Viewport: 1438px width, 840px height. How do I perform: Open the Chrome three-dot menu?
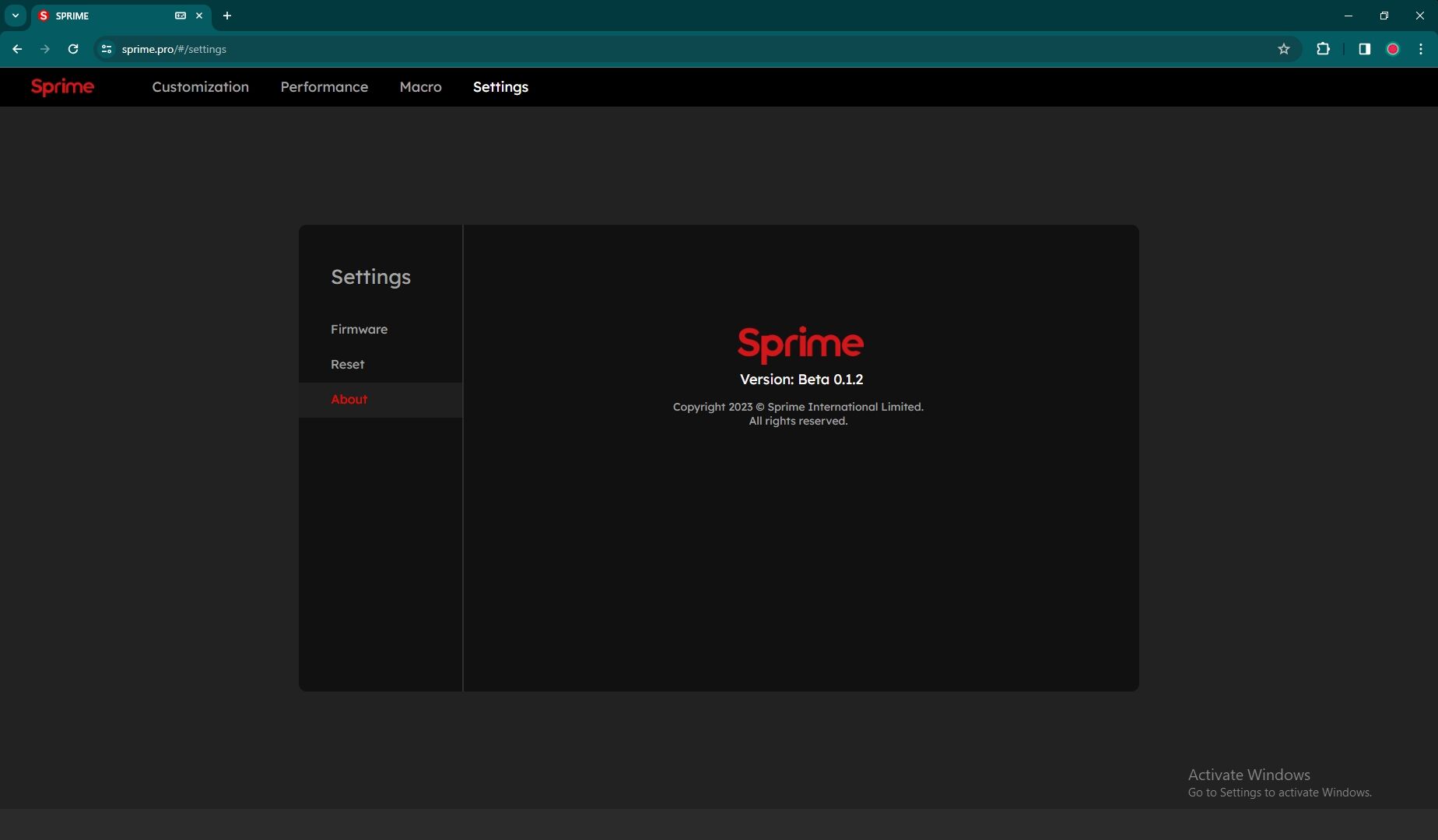(x=1421, y=49)
